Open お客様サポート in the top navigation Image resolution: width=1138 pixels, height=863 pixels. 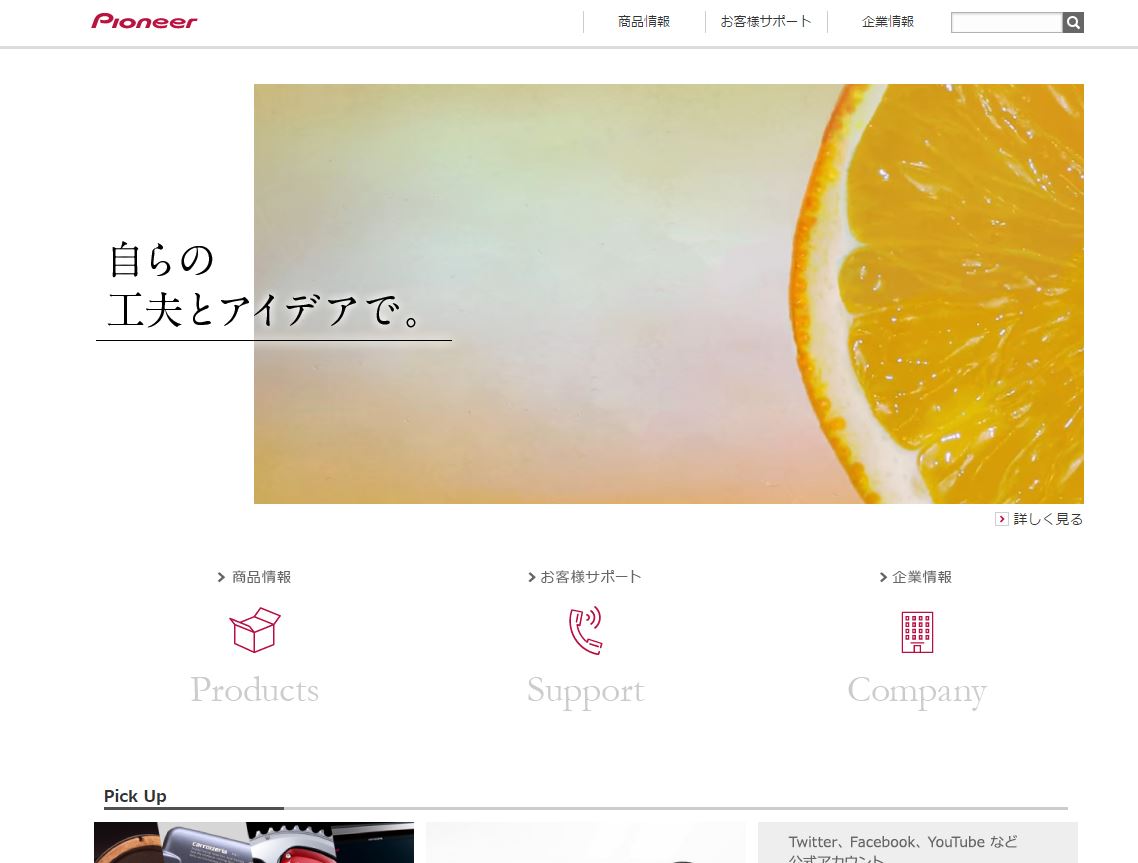pyautogui.click(x=766, y=22)
